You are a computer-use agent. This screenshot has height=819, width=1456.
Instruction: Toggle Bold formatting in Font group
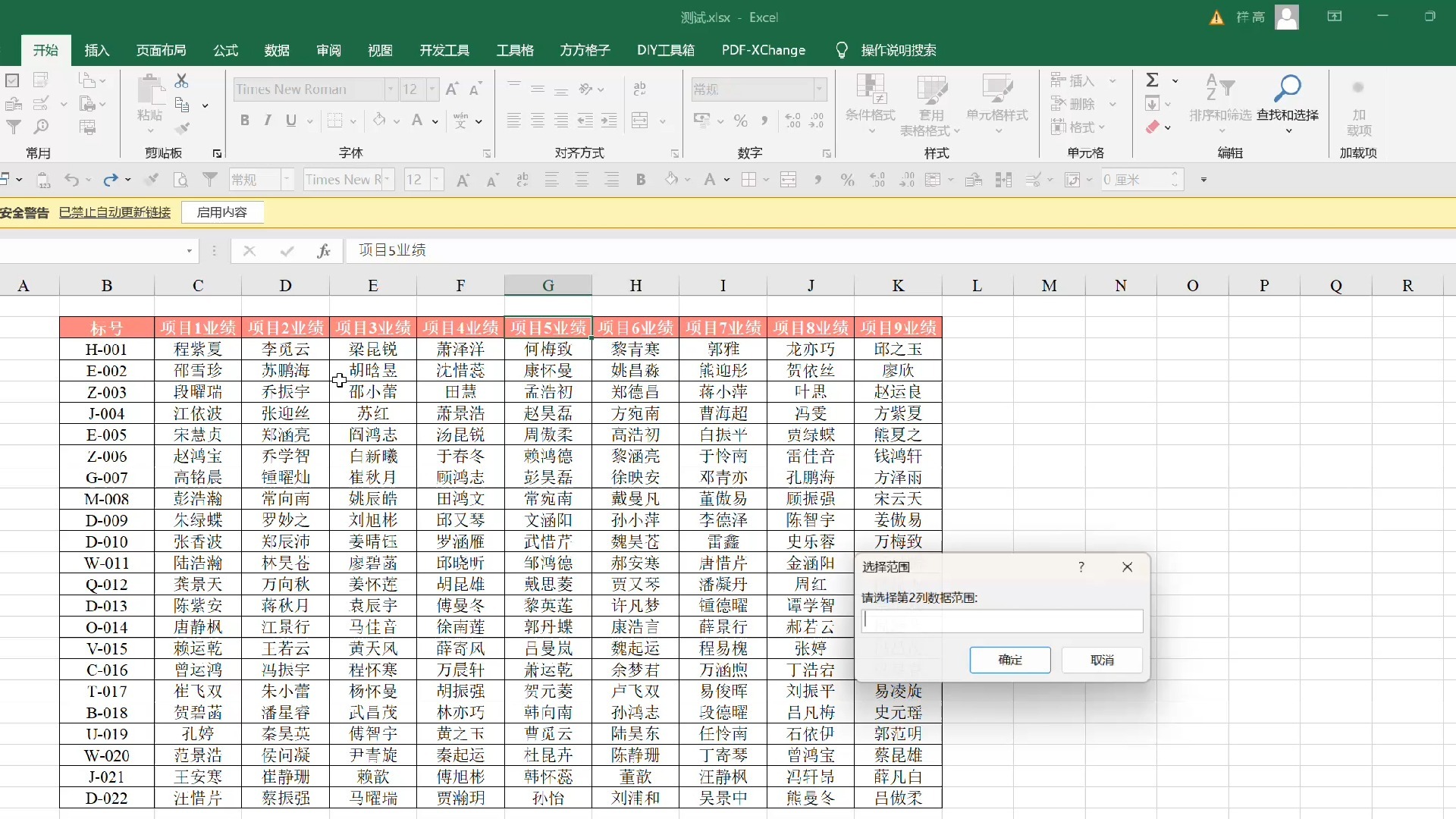244,121
